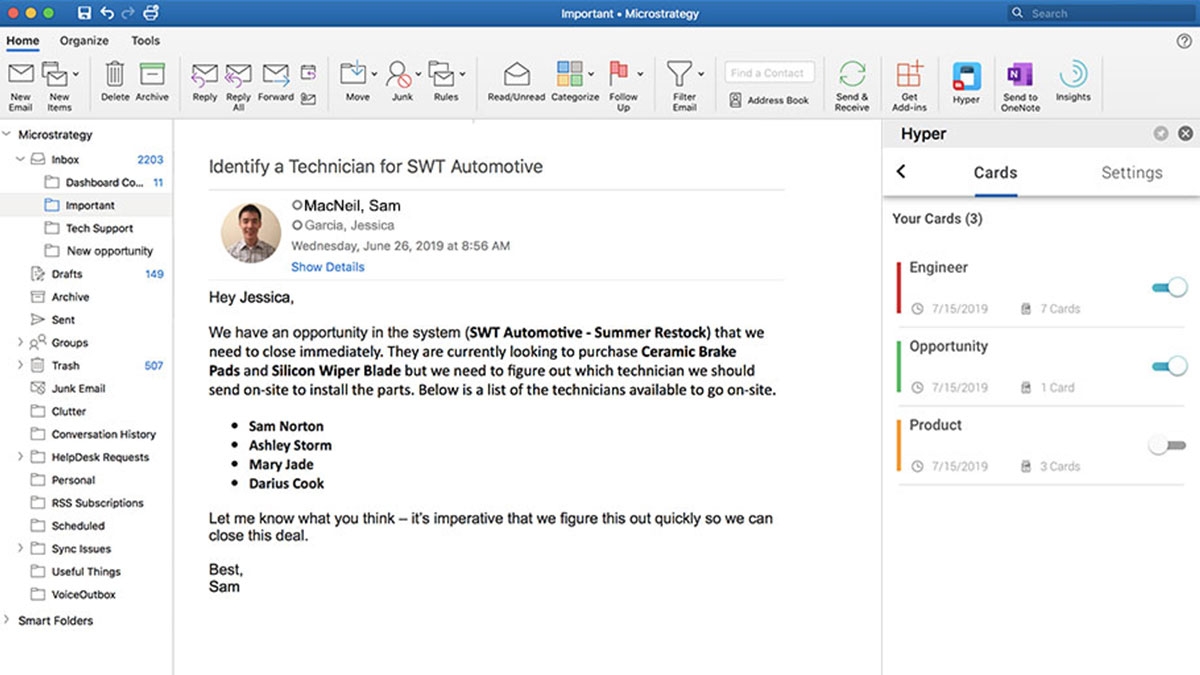Archive the selected email
Viewport: 1200px width, 675px height.
(x=151, y=83)
